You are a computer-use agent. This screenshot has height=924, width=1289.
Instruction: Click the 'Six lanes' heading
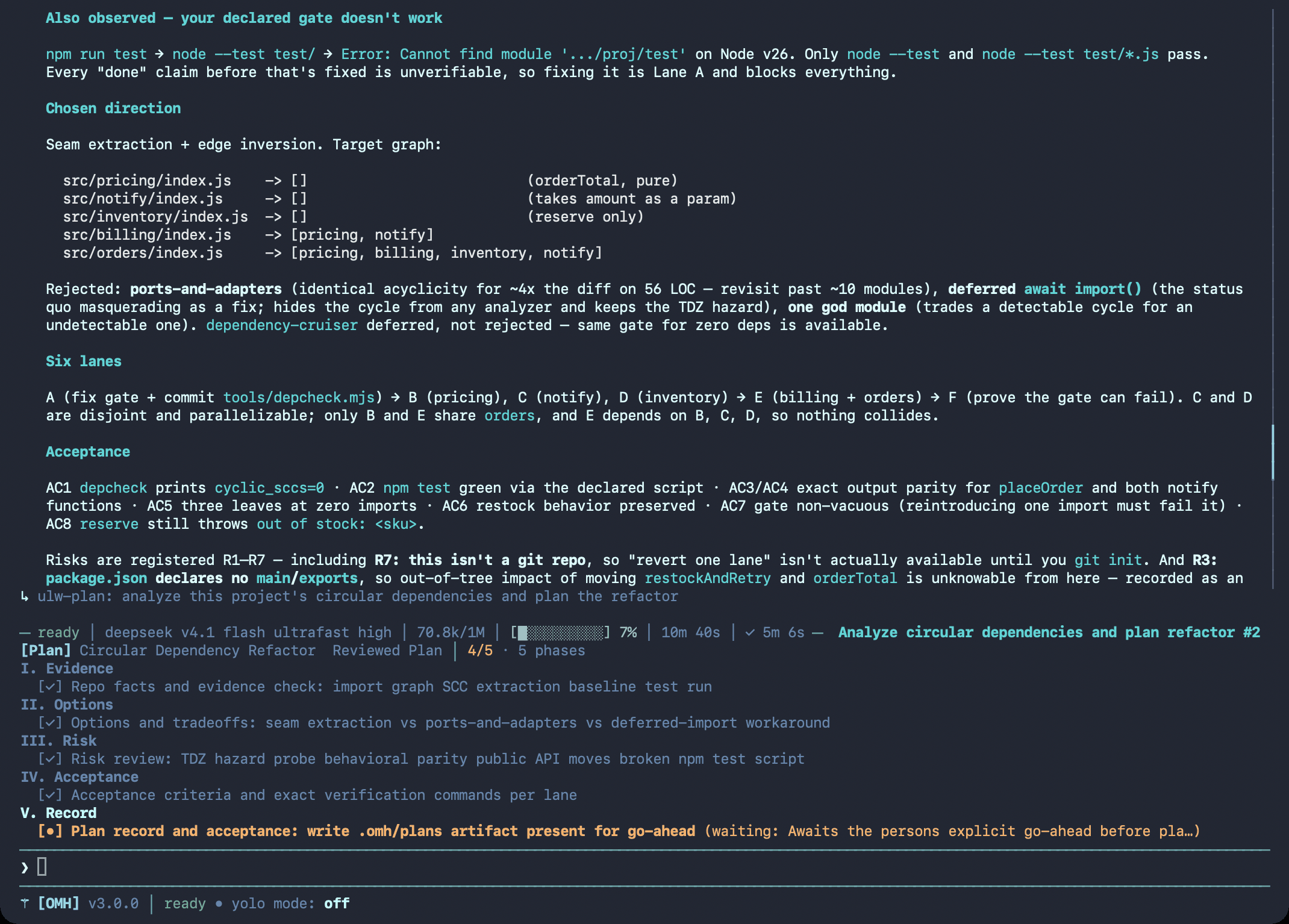click(84, 361)
